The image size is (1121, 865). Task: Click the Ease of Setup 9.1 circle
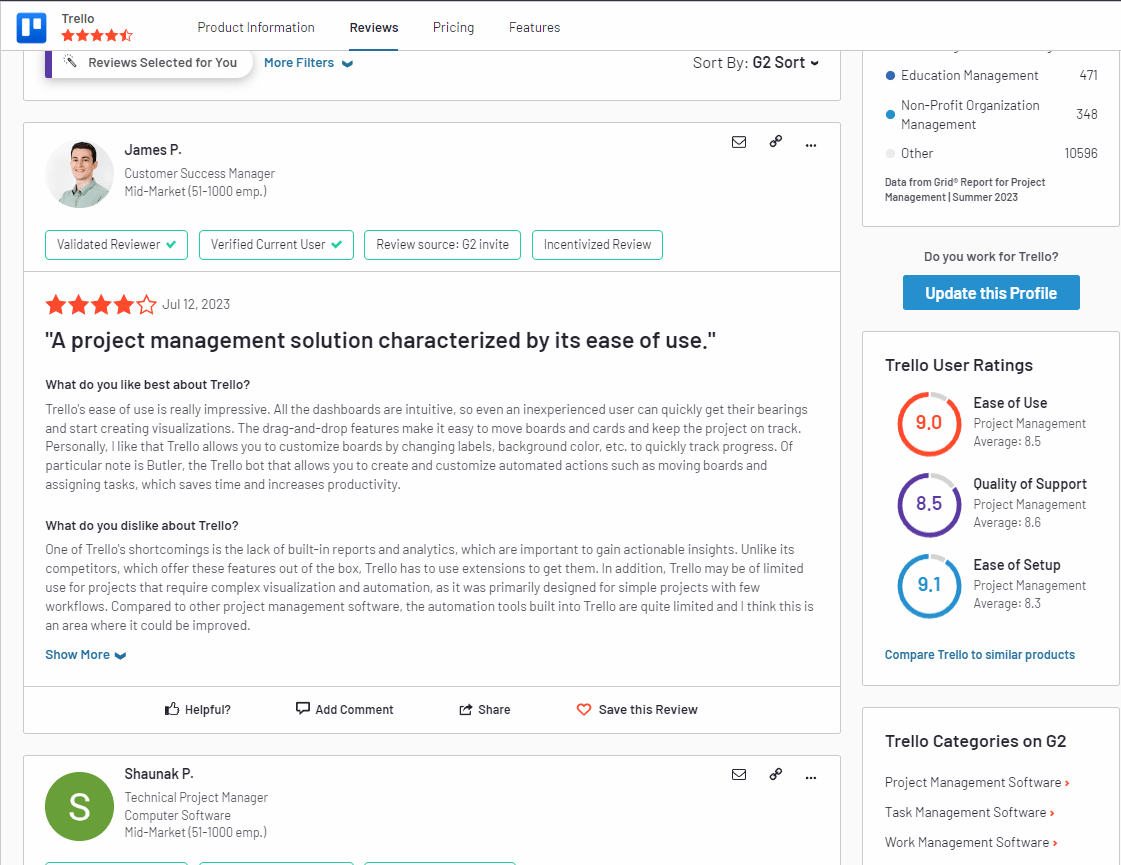[929, 585]
